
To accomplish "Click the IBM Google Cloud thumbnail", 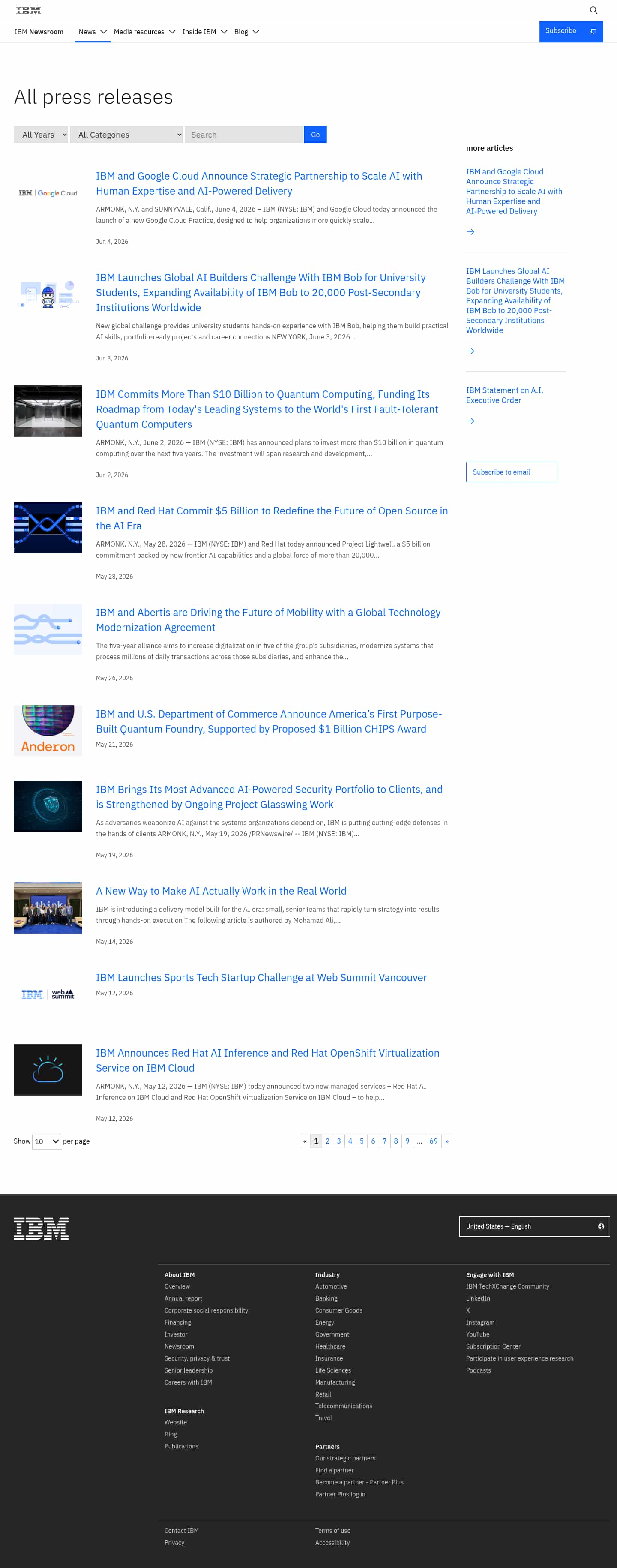I will click(48, 193).
